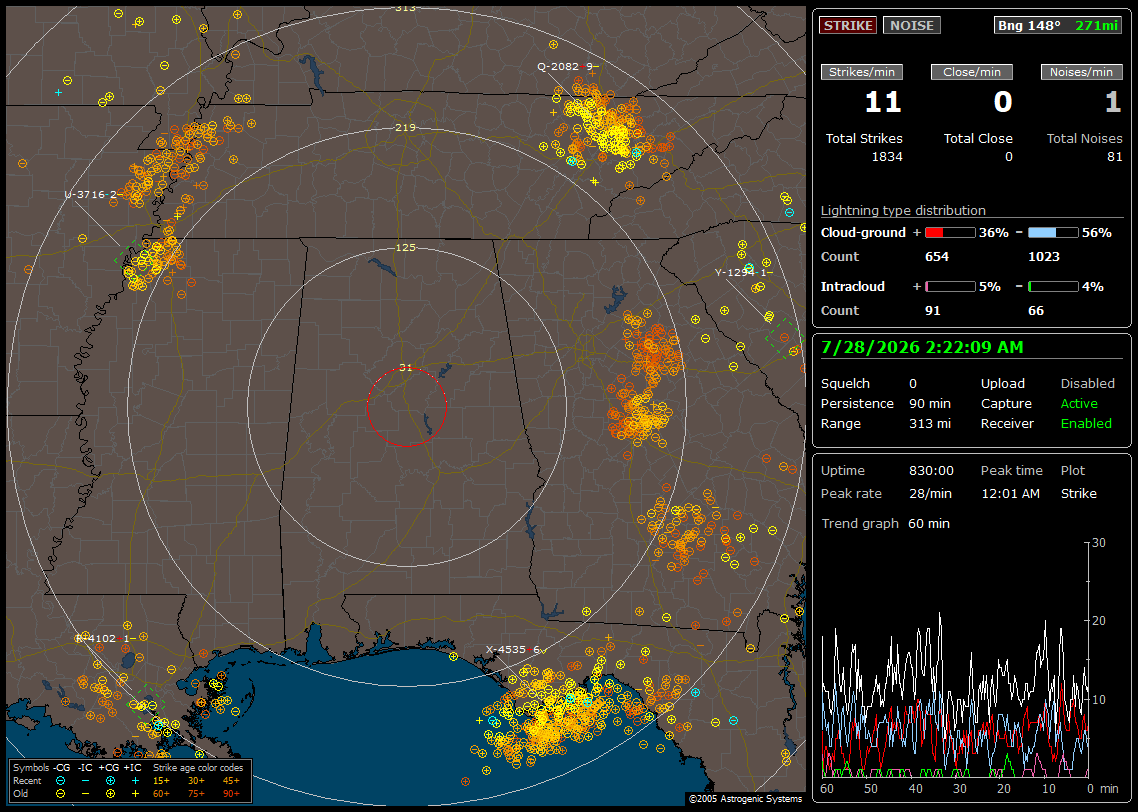
Task: Click the 90+ strike age color code
Action: (231, 794)
